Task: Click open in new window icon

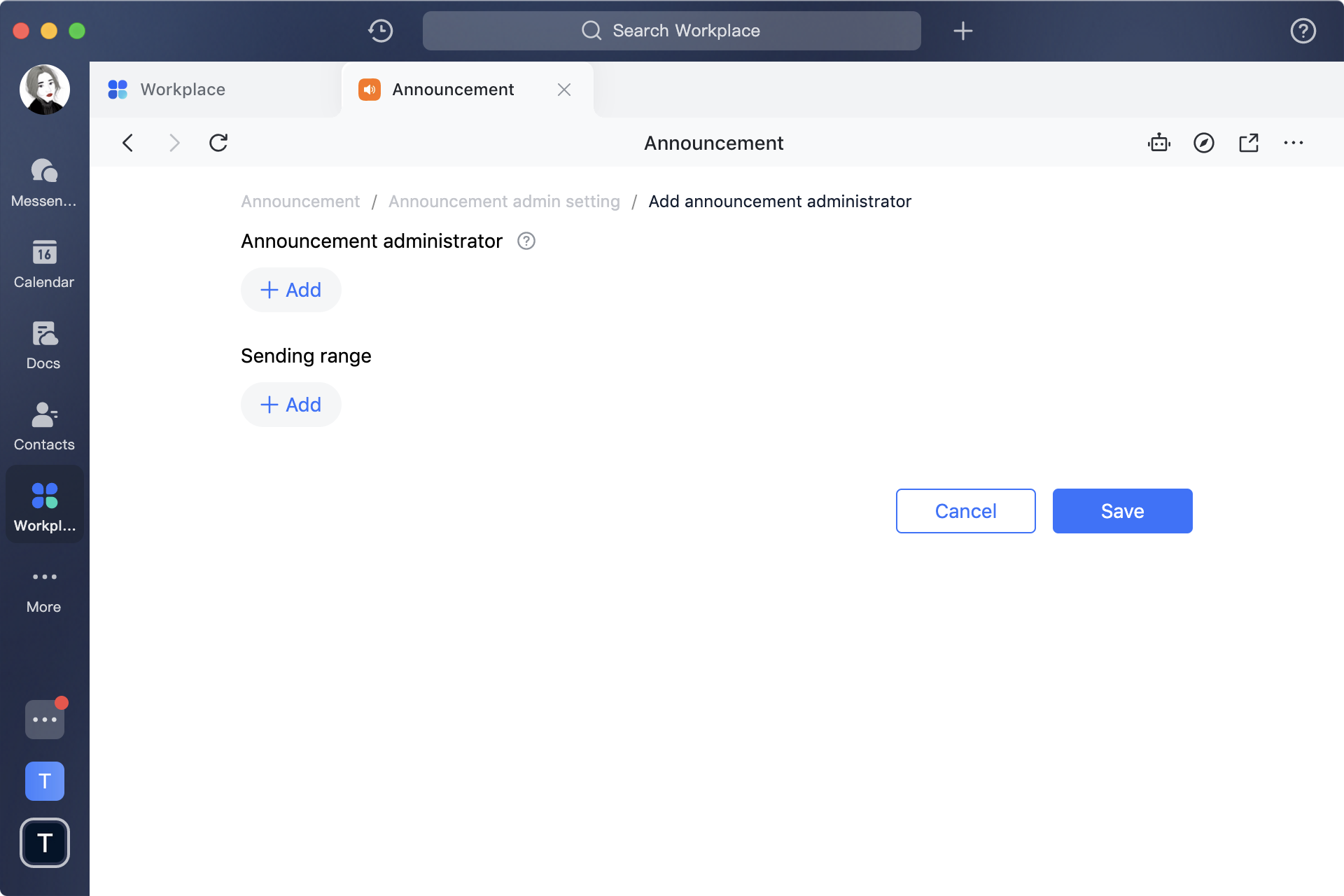Action: click(1249, 143)
